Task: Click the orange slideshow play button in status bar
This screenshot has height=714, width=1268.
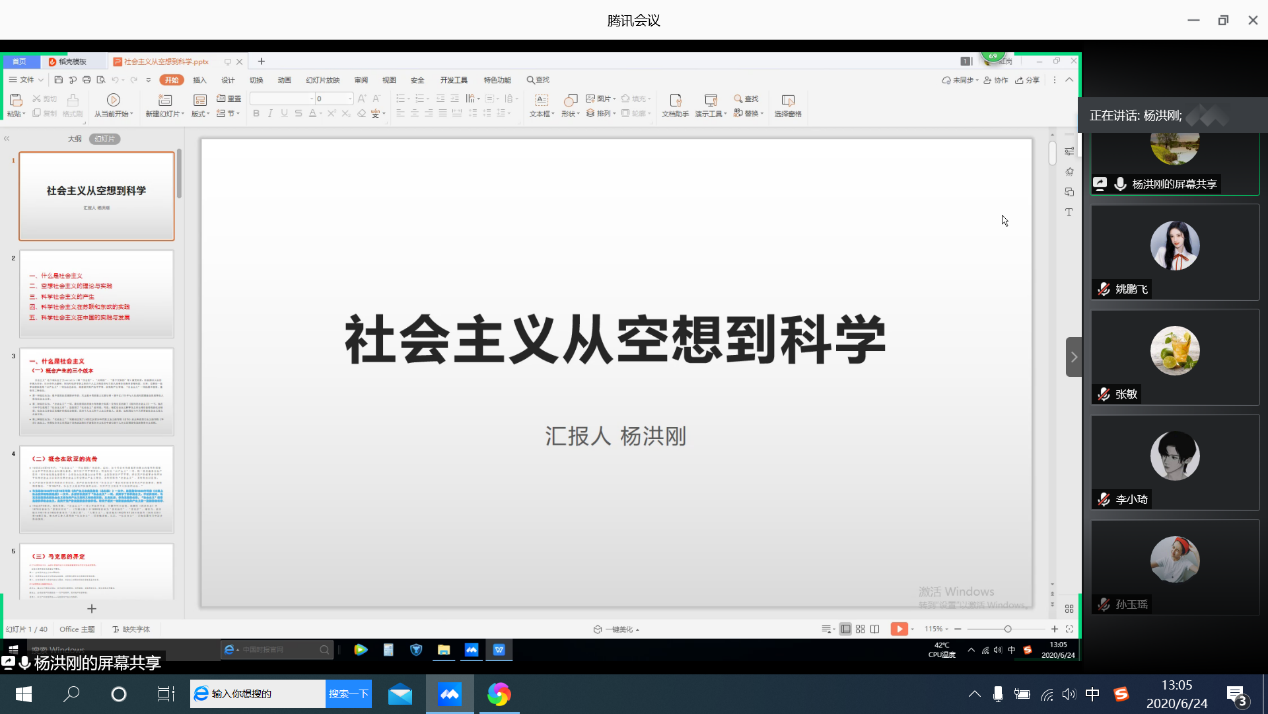Action: (x=899, y=629)
